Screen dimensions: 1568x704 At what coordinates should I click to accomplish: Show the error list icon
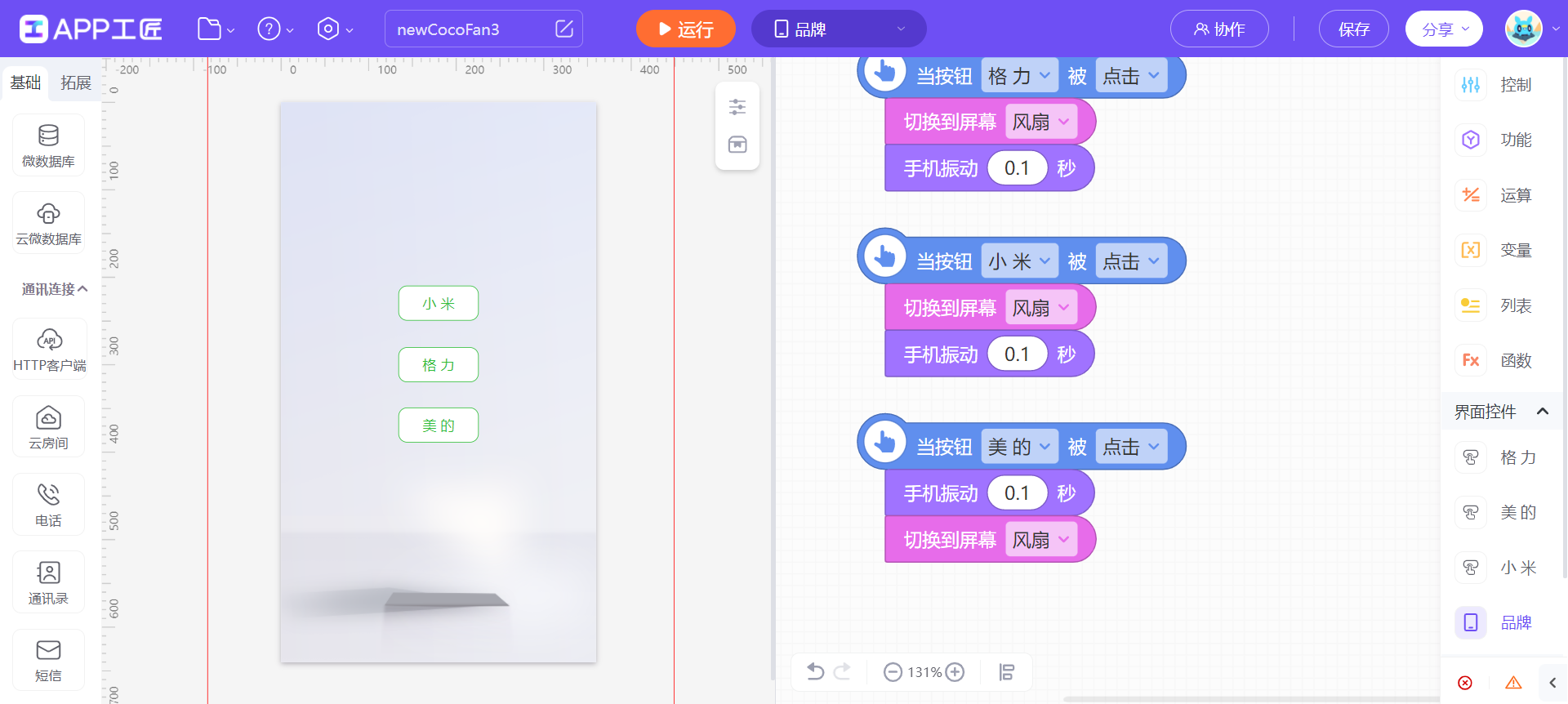coord(1465,683)
